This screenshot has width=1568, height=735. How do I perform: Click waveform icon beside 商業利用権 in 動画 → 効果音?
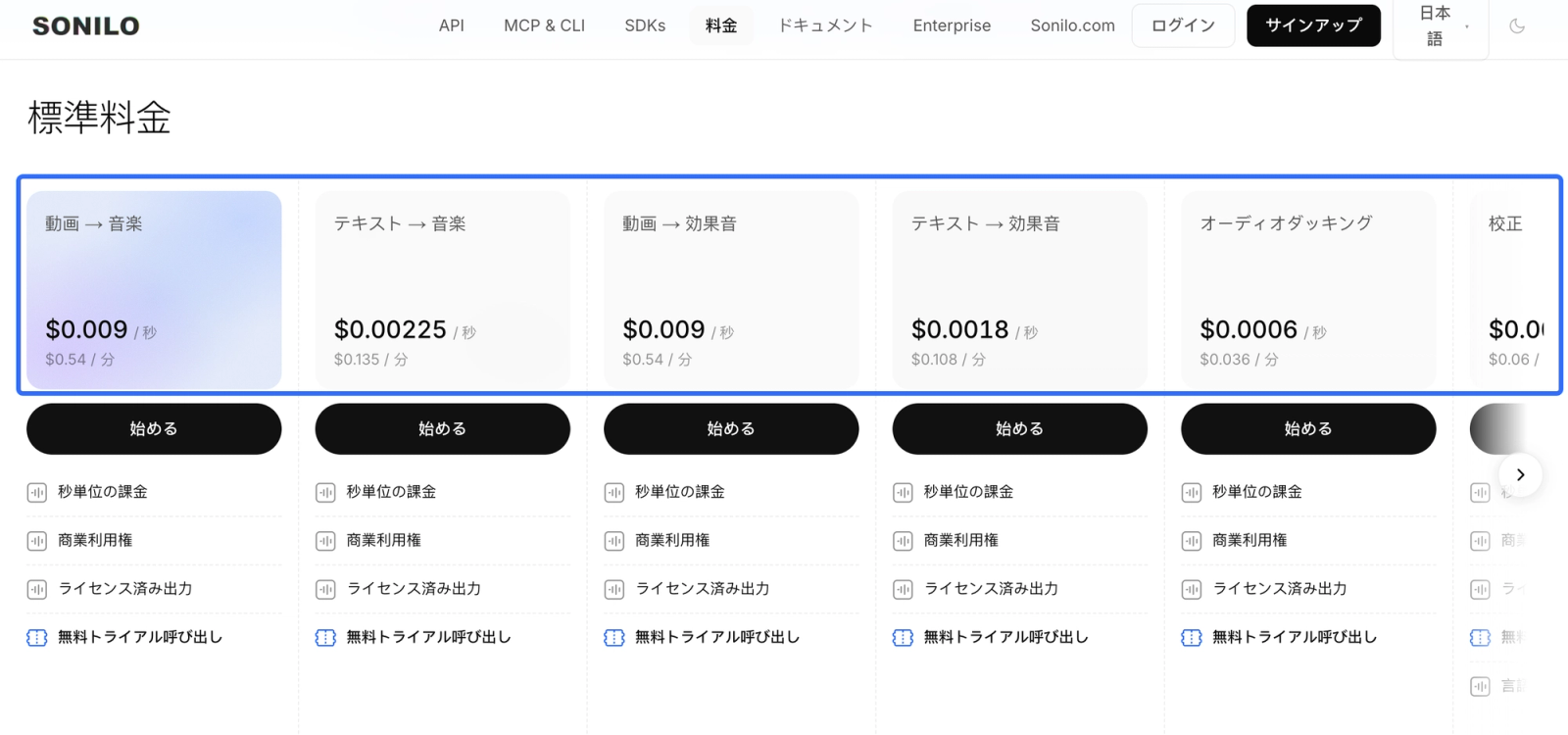(x=614, y=540)
